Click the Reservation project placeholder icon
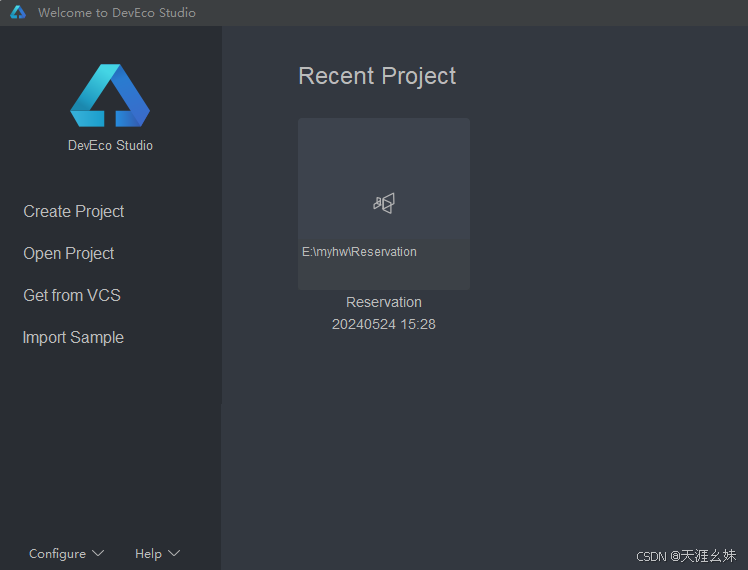 [384, 203]
